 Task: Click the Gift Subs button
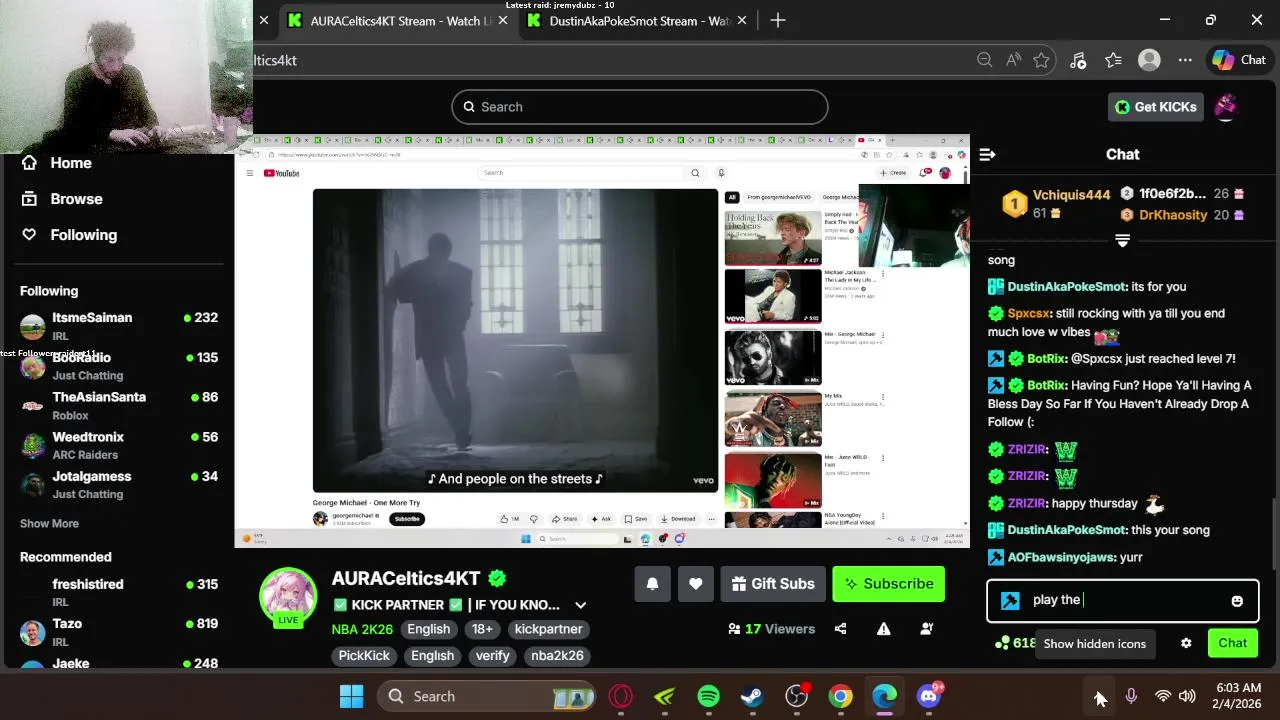tap(772, 584)
